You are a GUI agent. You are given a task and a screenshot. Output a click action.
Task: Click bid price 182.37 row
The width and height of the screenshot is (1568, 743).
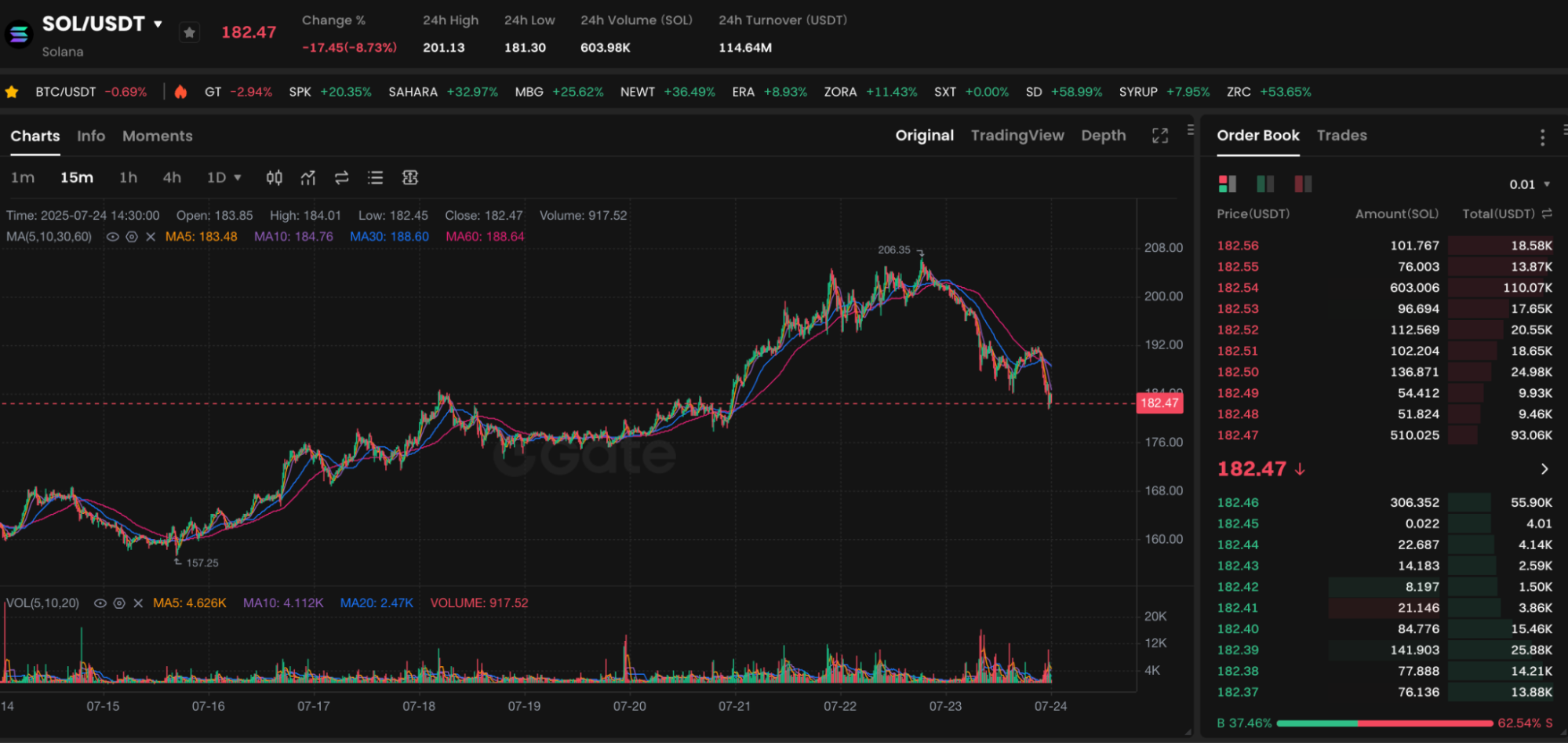click(x=1384, y=693)
